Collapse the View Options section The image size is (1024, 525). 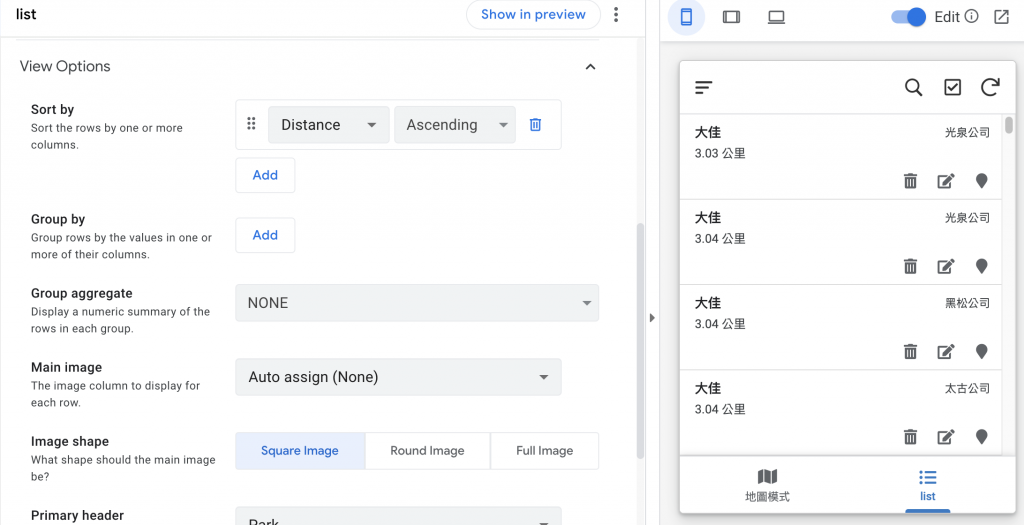pyautogui.click(x=590, y=67)
